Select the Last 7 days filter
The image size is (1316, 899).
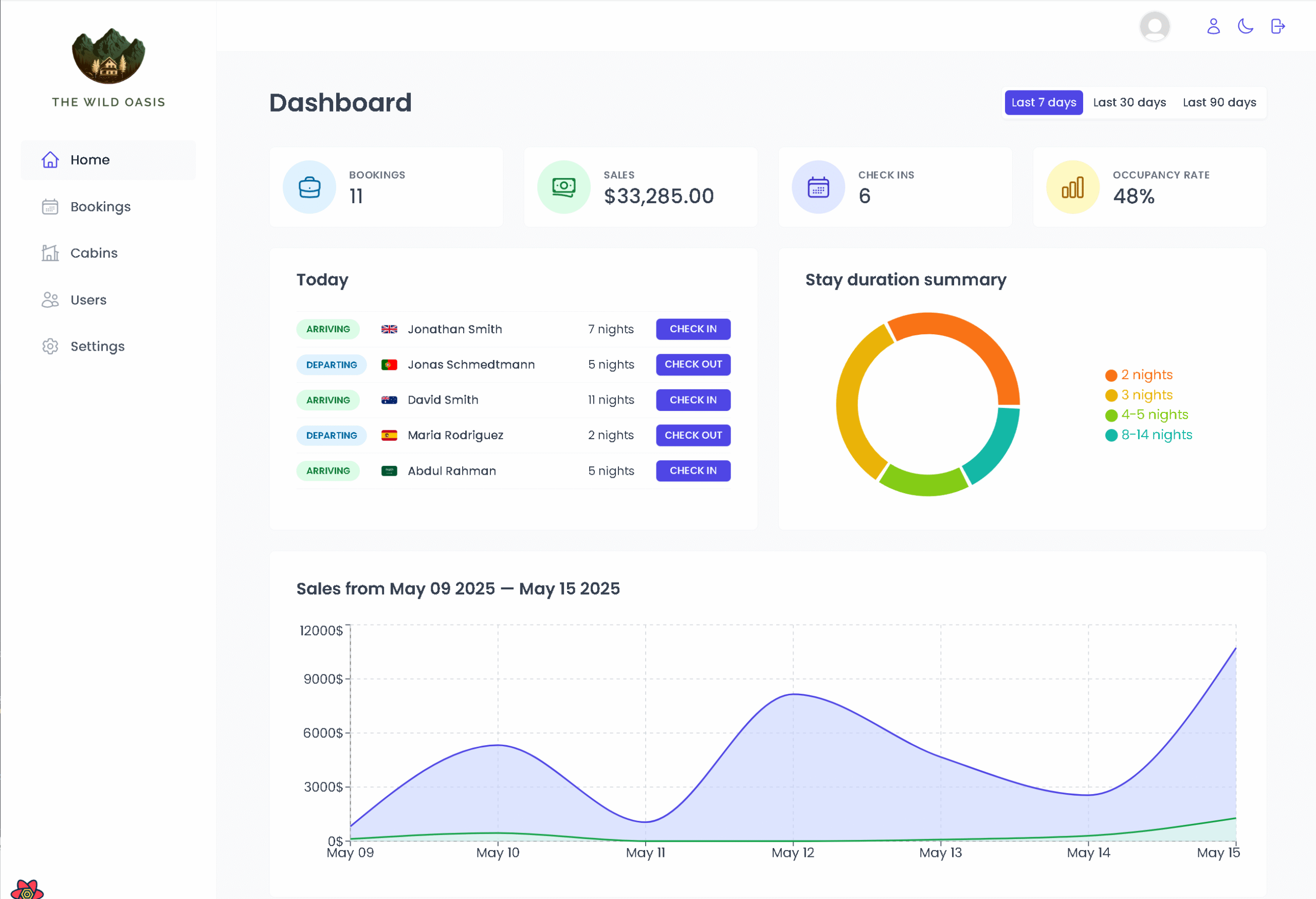click(1043, 102)
